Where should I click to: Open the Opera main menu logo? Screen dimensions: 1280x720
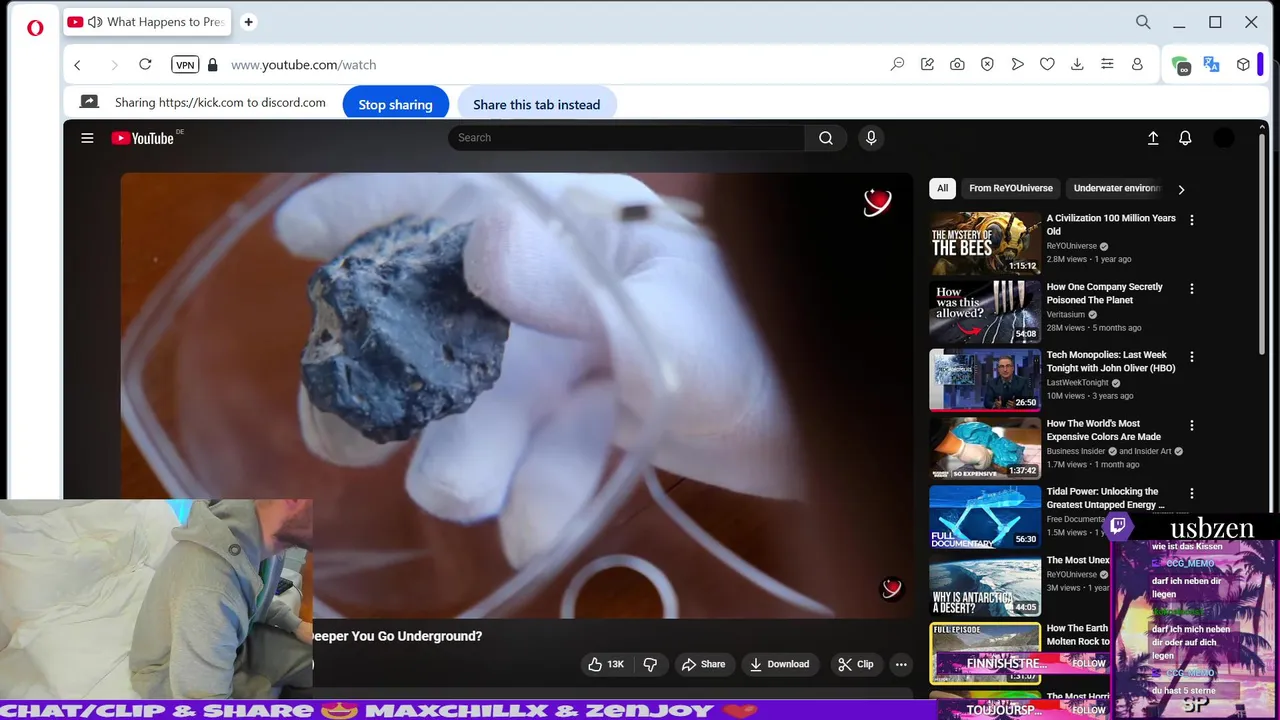click(35, 28)
